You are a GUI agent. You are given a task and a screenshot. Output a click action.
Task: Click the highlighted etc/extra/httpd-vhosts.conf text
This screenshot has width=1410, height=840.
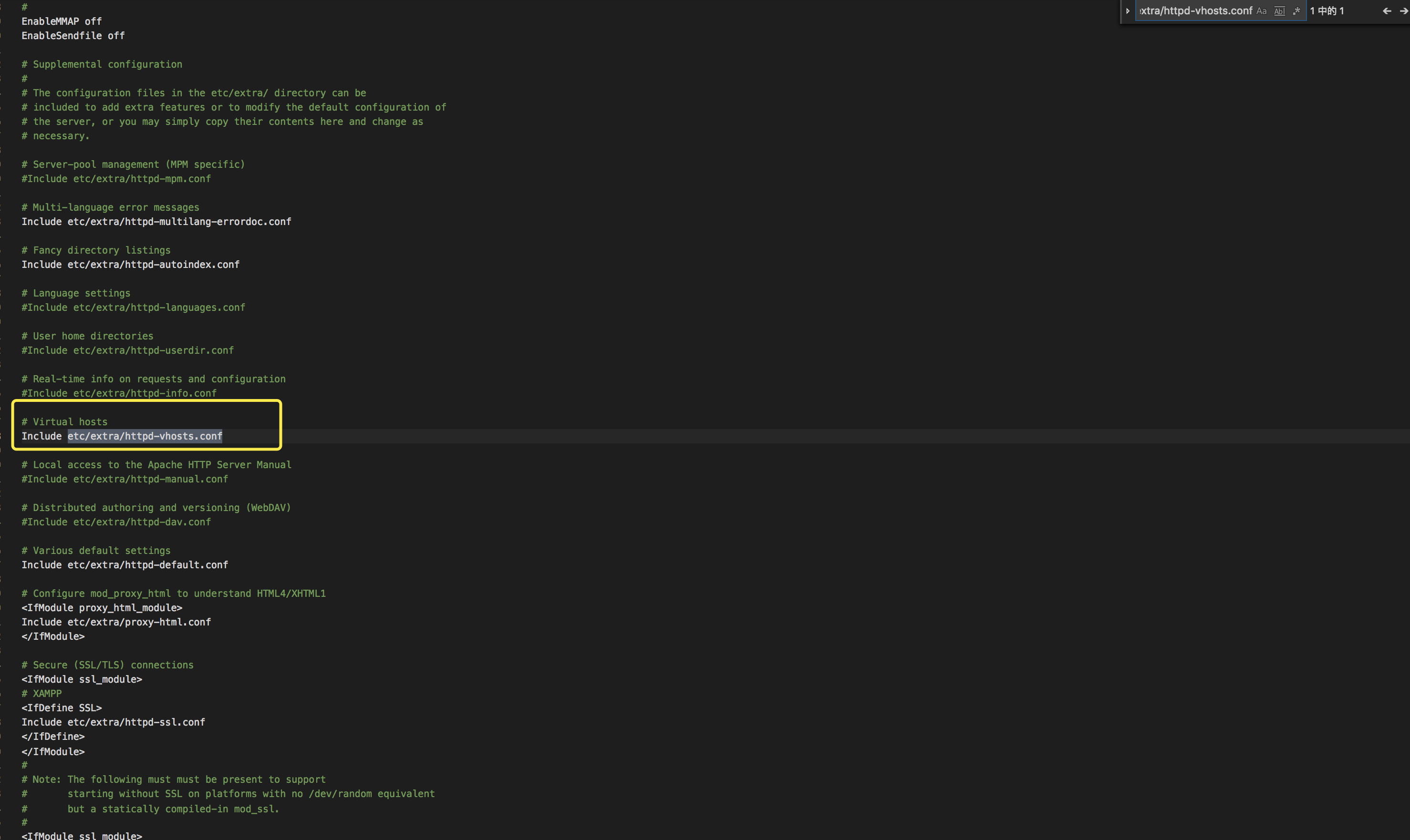145,436
